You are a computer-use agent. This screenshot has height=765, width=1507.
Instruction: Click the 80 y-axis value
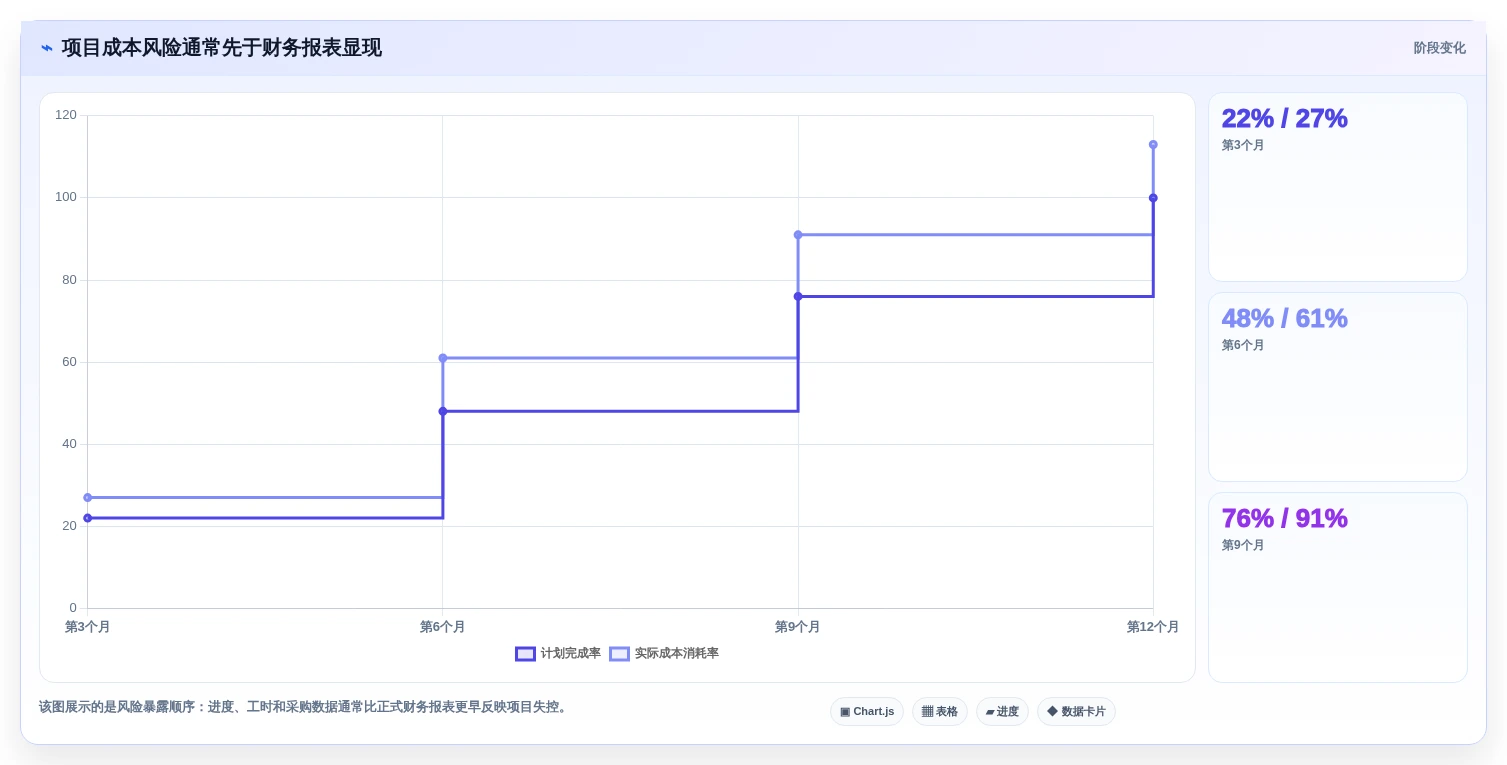69,280
